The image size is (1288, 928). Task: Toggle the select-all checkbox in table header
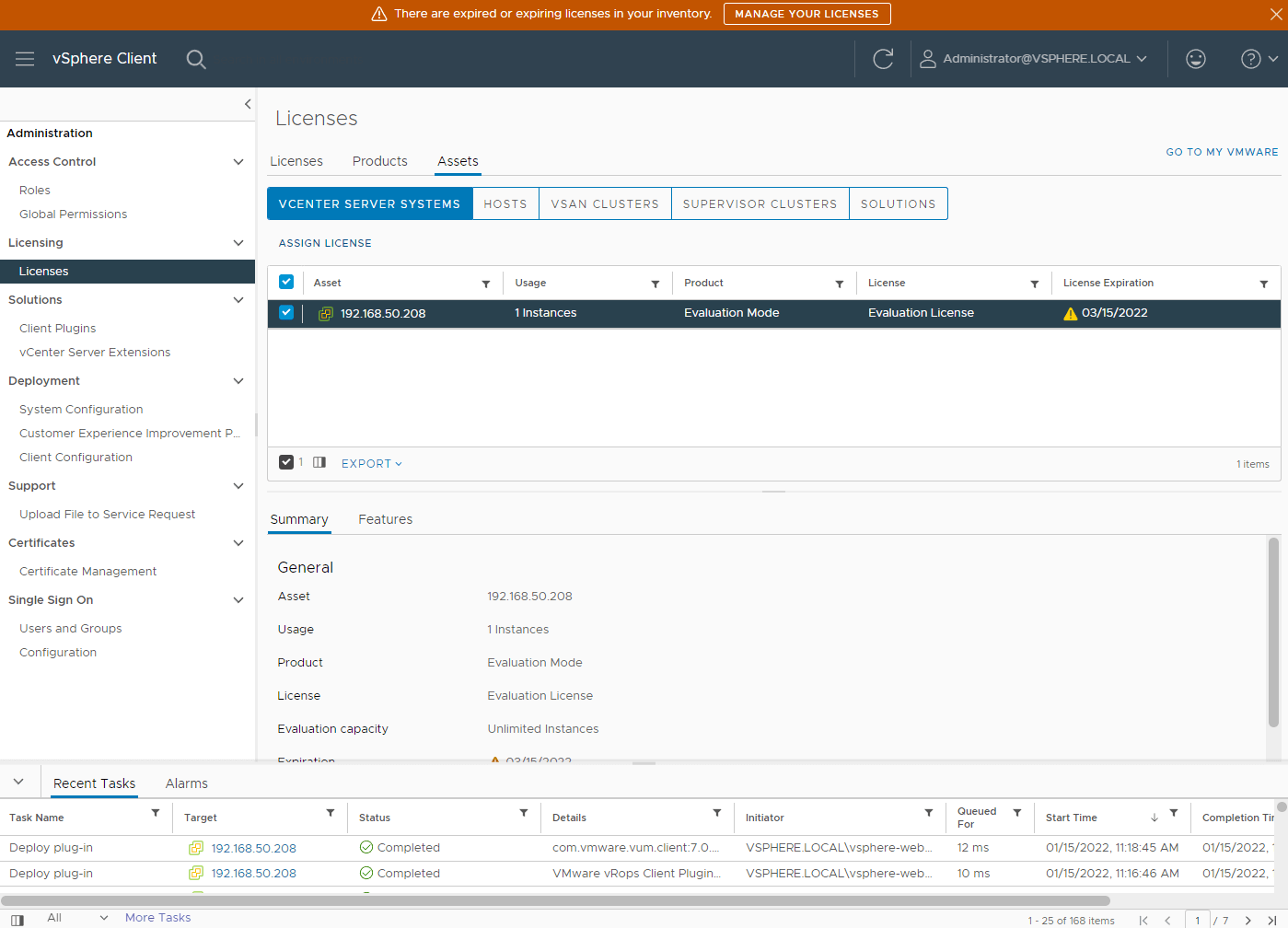[x=286, y=283]
